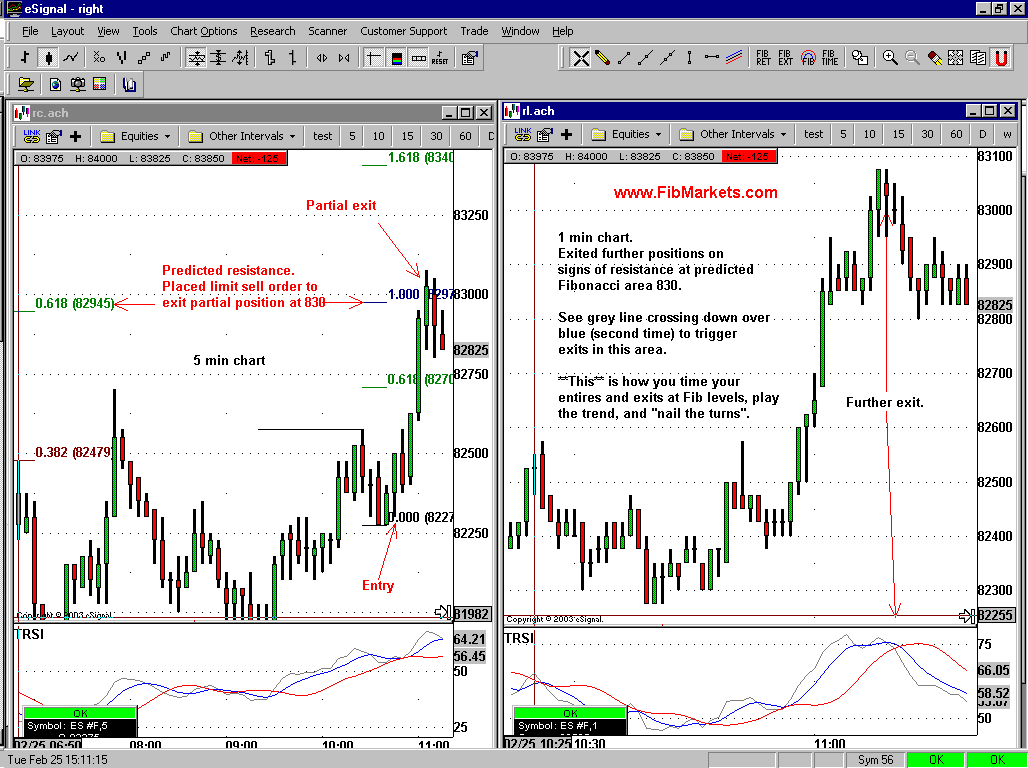Click the open folder network icon
Screen dimensions: 1028x768
pos(26,84)
